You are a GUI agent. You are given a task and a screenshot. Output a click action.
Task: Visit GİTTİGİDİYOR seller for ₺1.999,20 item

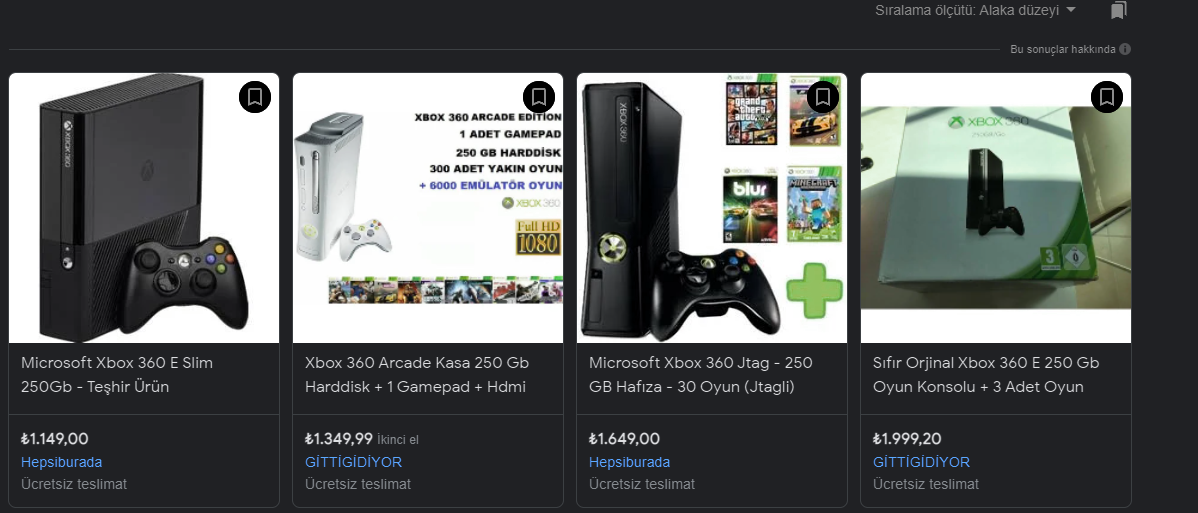point(921,463)
